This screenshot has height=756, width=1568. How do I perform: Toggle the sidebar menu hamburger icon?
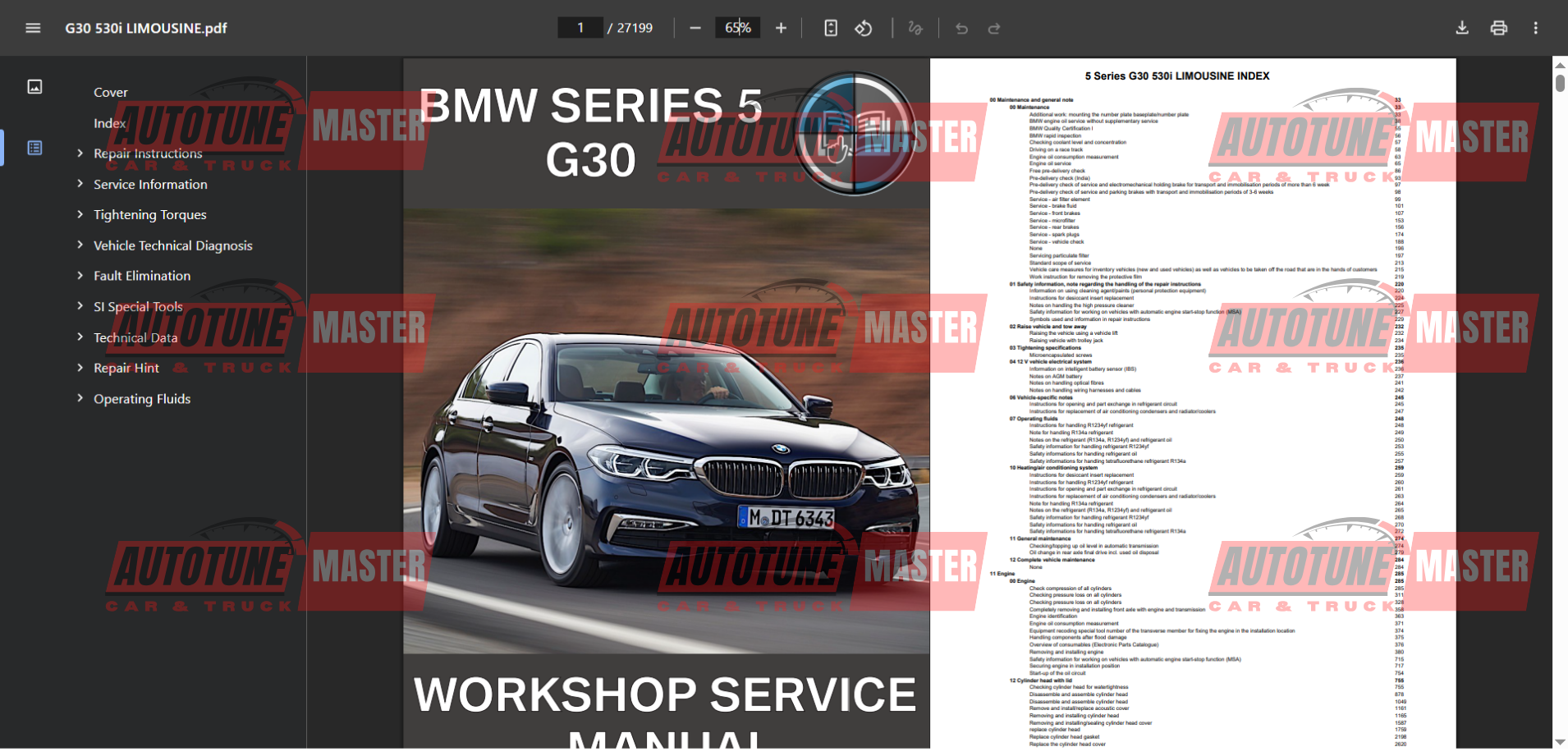coord(33,28)
